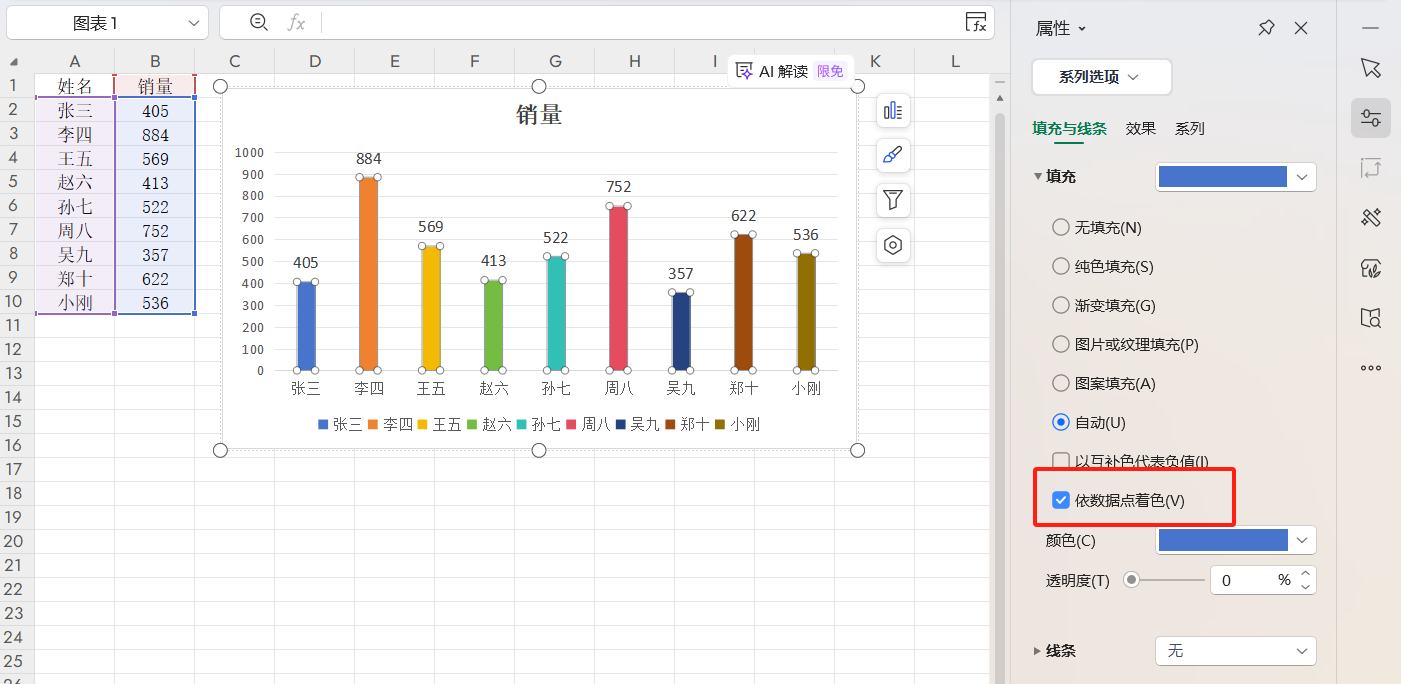Switch to the 效果 tab

click(1140, 129)
